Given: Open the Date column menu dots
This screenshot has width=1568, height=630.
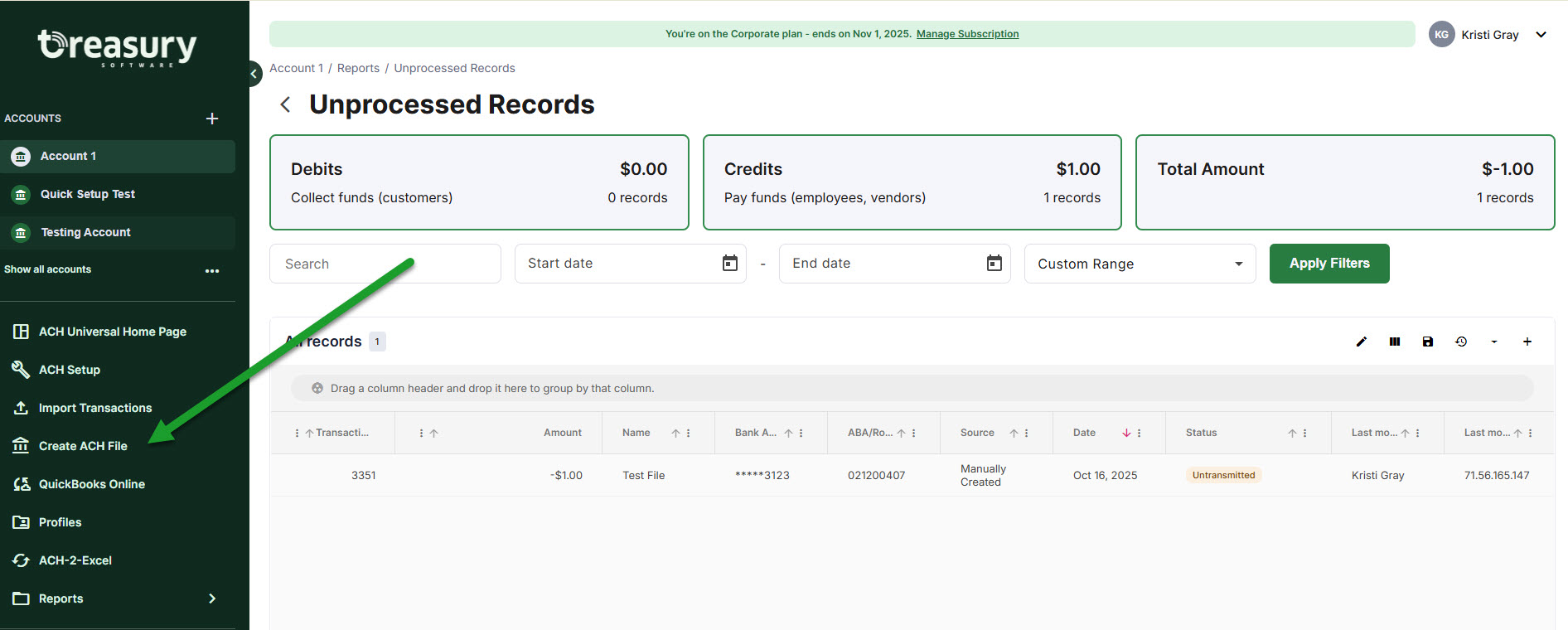Looking at the screenshot, I should tap(1140, 433).
